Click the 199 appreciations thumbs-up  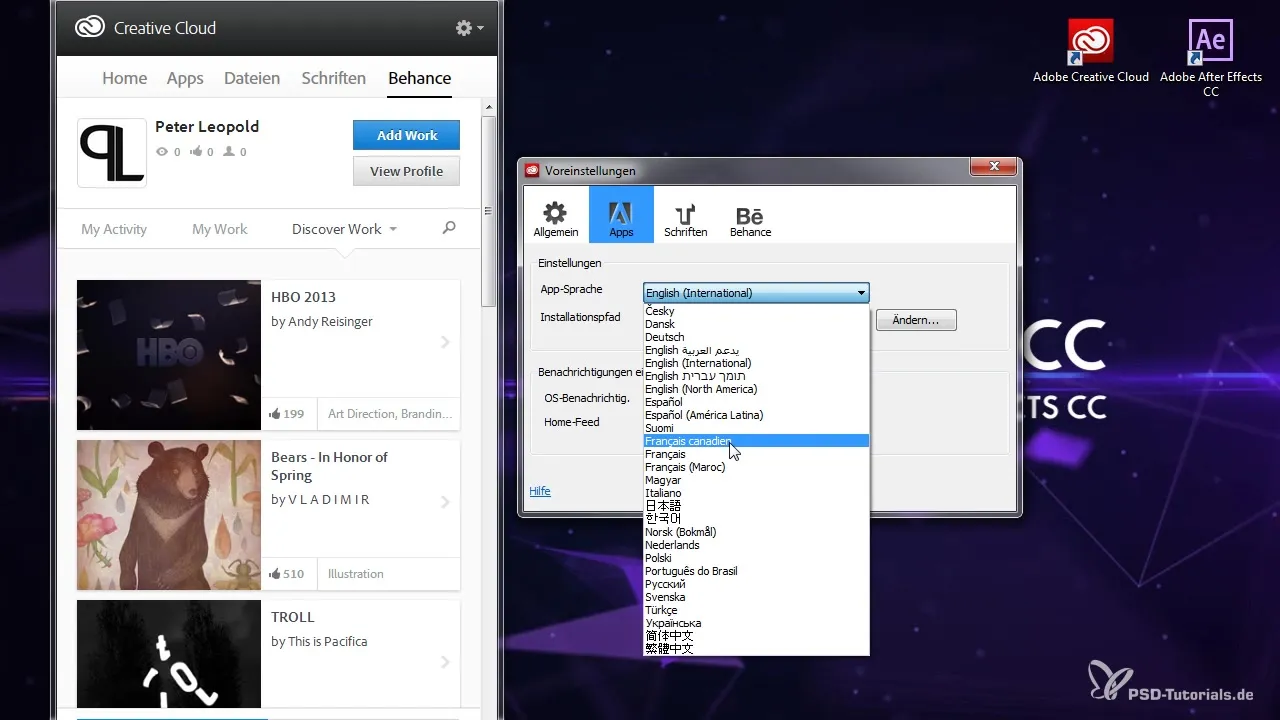click(275, 413)
